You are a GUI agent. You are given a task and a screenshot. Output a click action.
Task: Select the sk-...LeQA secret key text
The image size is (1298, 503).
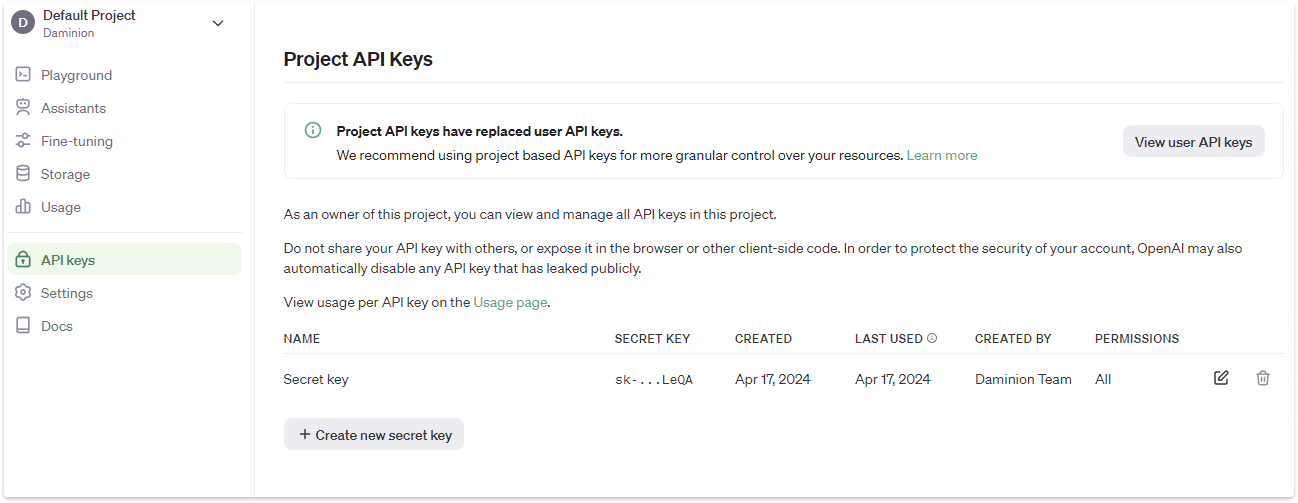pos(654,380)
